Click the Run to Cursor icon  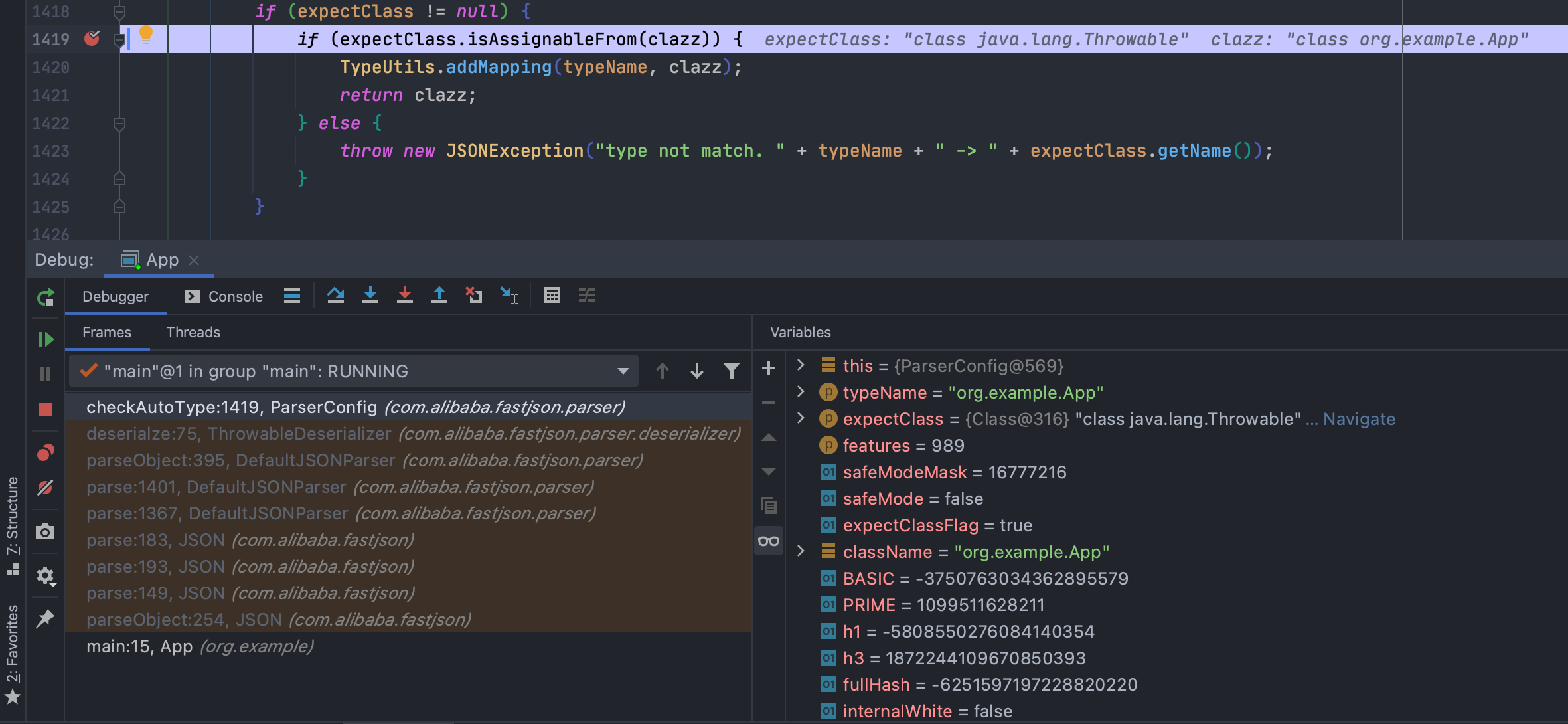pos(509,296)
